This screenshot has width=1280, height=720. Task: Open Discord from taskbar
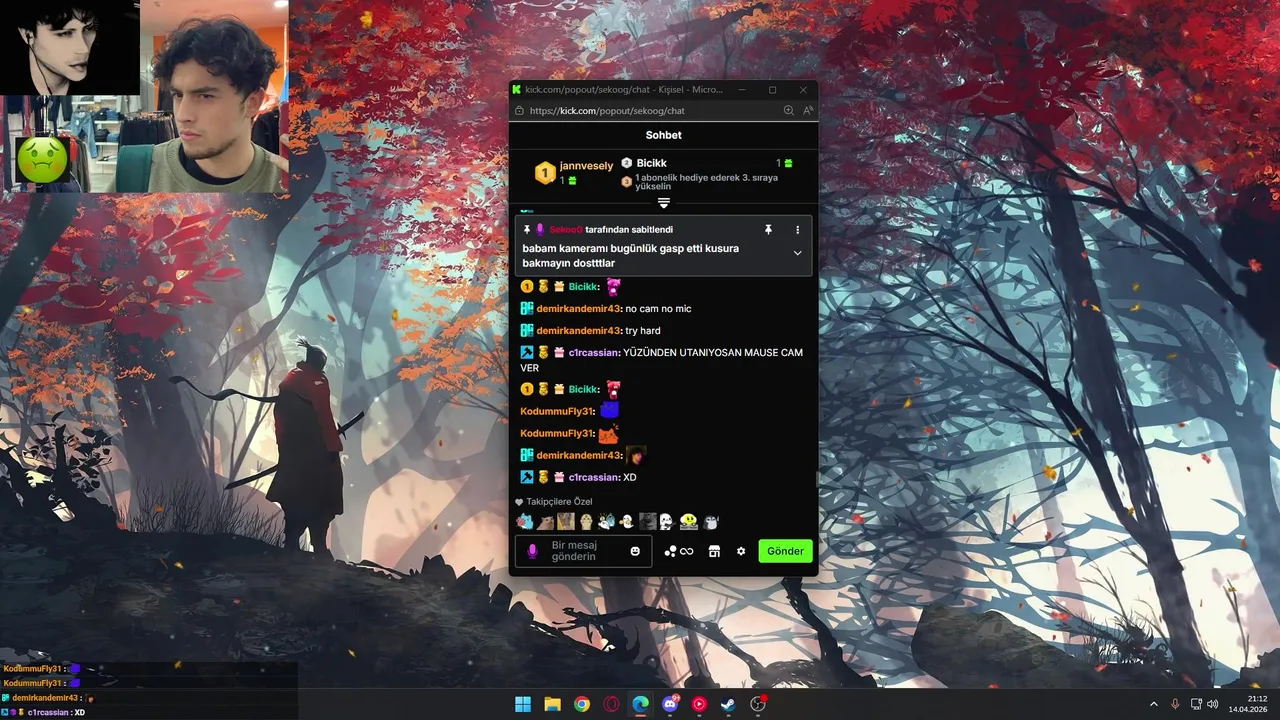click(670, 704)
